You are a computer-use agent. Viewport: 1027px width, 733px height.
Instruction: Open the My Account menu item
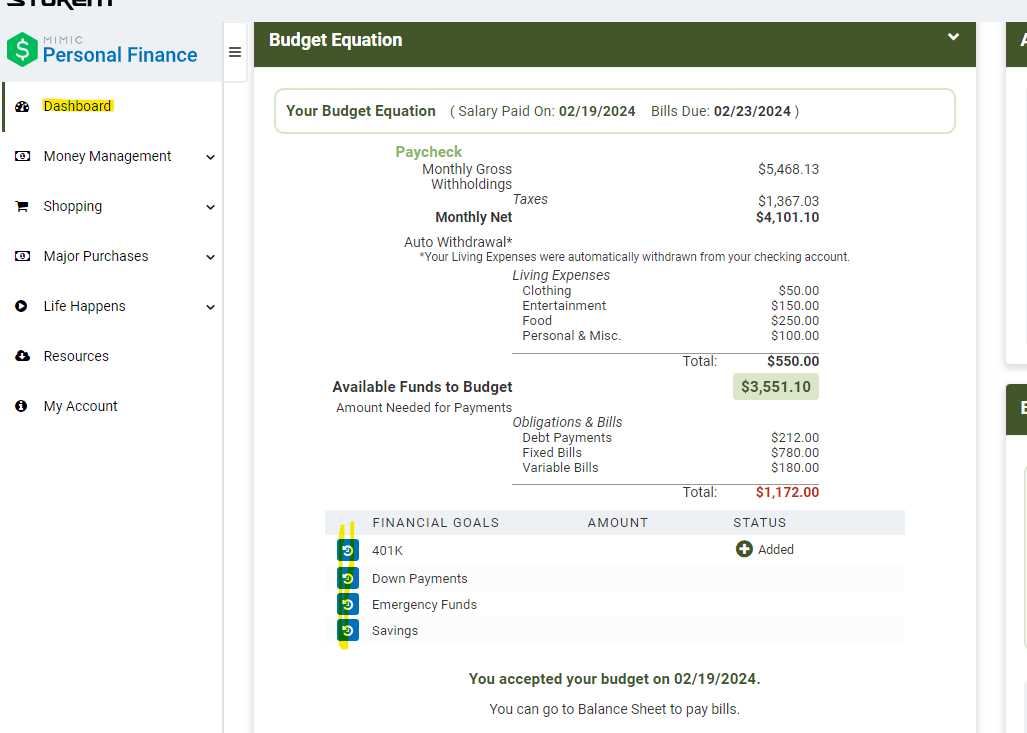coord(81,406)
